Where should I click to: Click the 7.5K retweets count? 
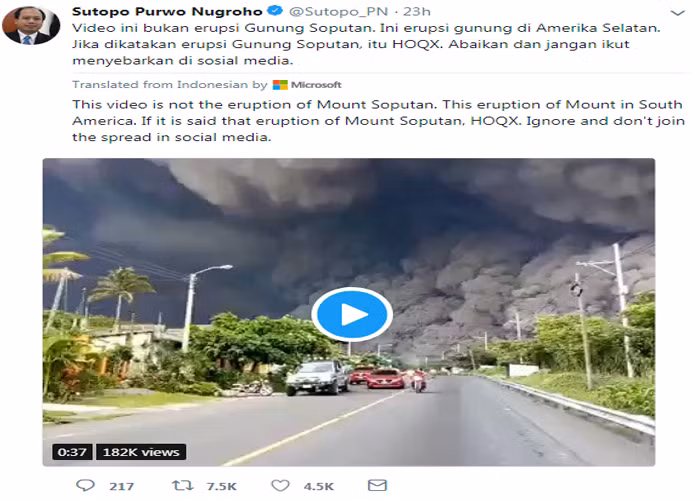point(221,486)
